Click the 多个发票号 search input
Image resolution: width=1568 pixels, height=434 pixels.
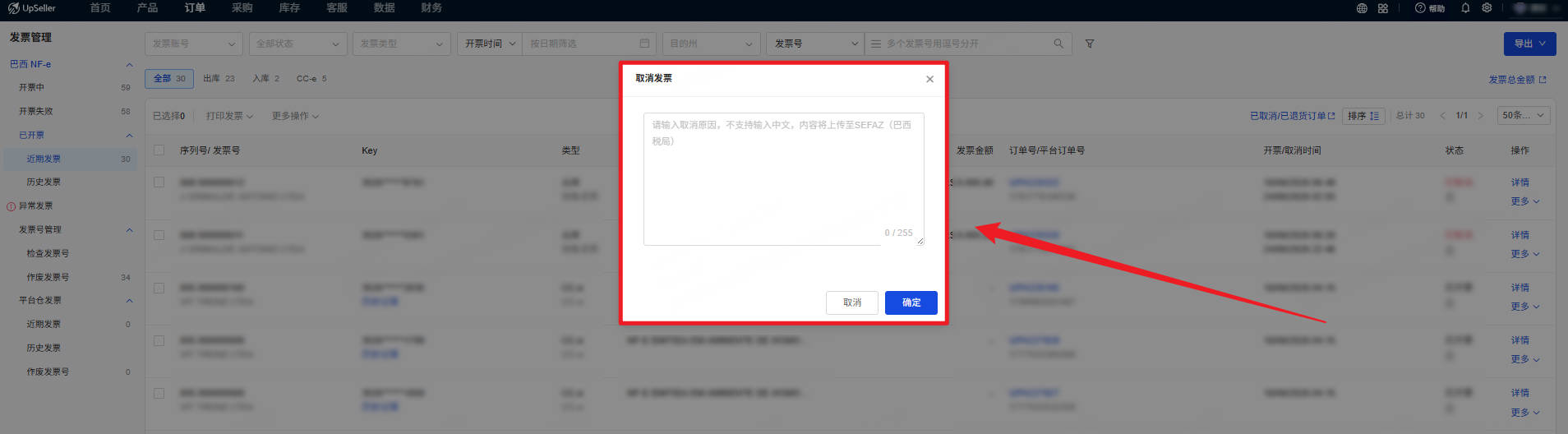968,44
